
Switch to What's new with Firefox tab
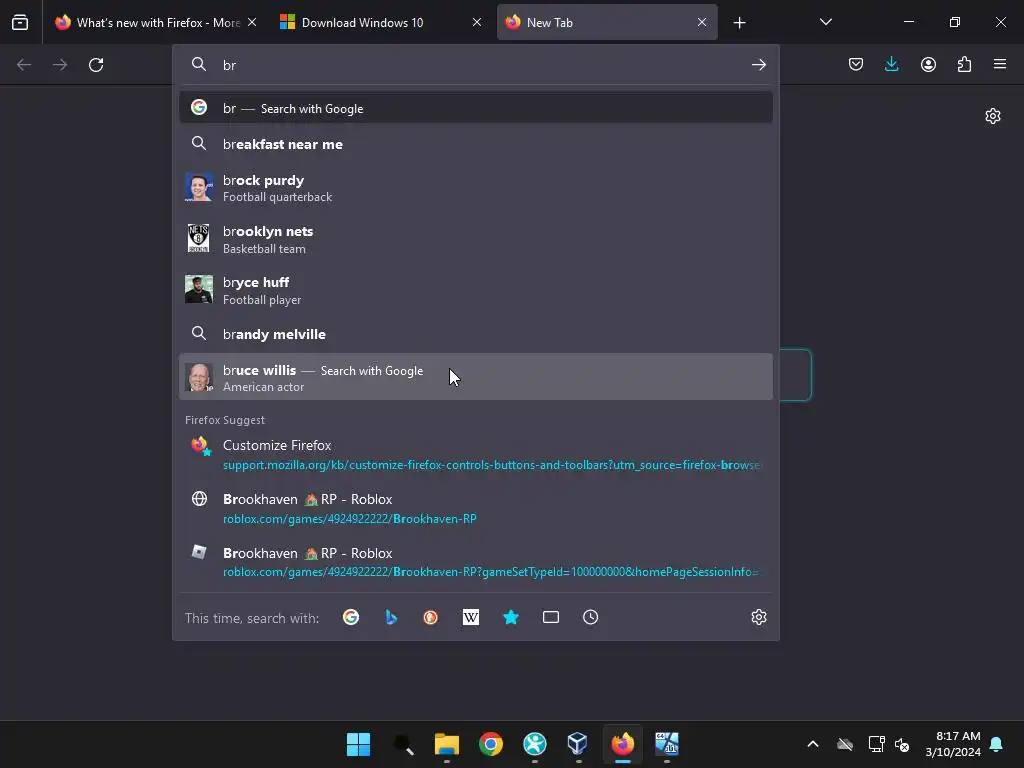tap(155, 23)
